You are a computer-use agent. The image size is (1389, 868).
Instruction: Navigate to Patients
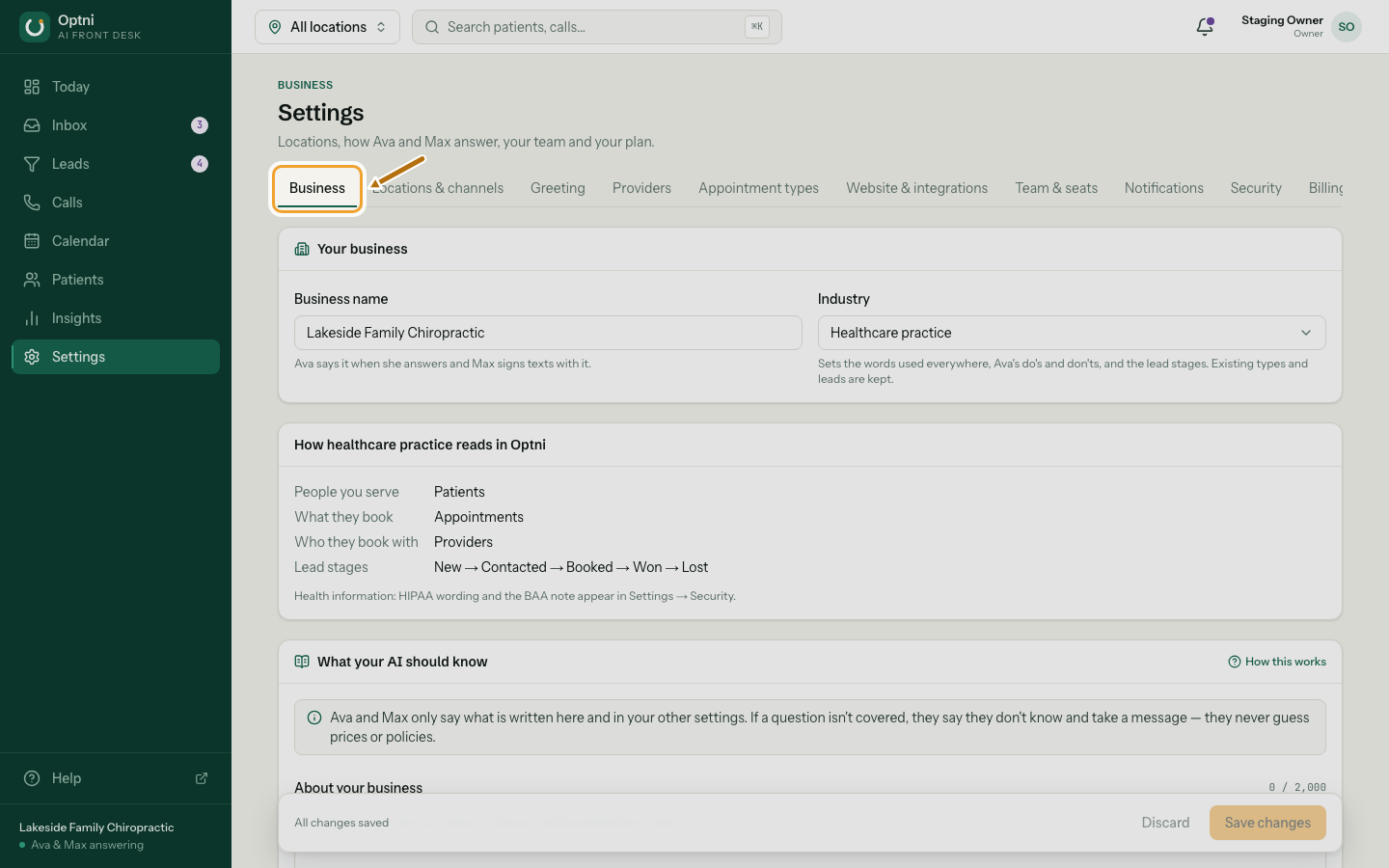point(116,280)
